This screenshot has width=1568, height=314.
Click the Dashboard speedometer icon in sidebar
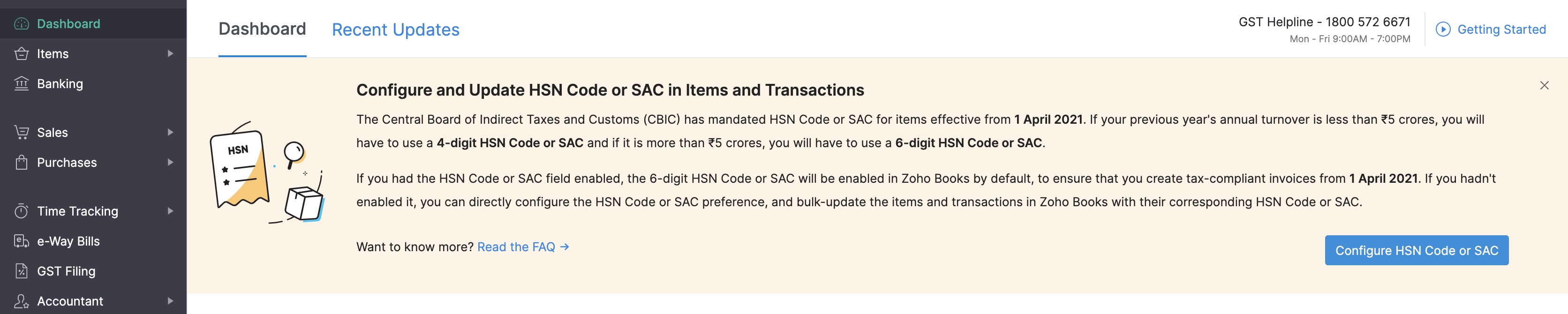point(21,24)
